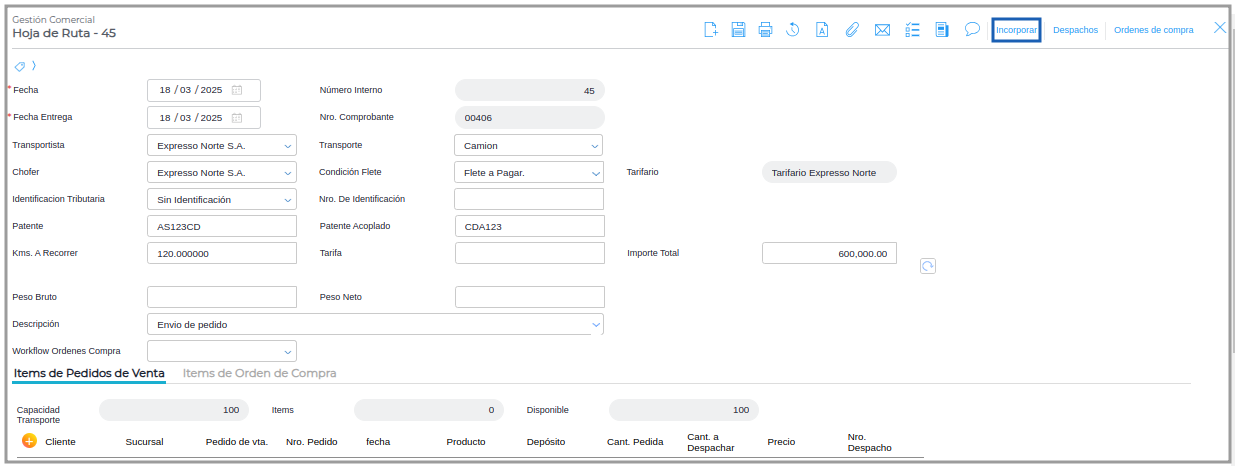This screenshot has width=1235, height=466.
Task: Open the comments speech bubble icon
Action: [x=971, y=30]
